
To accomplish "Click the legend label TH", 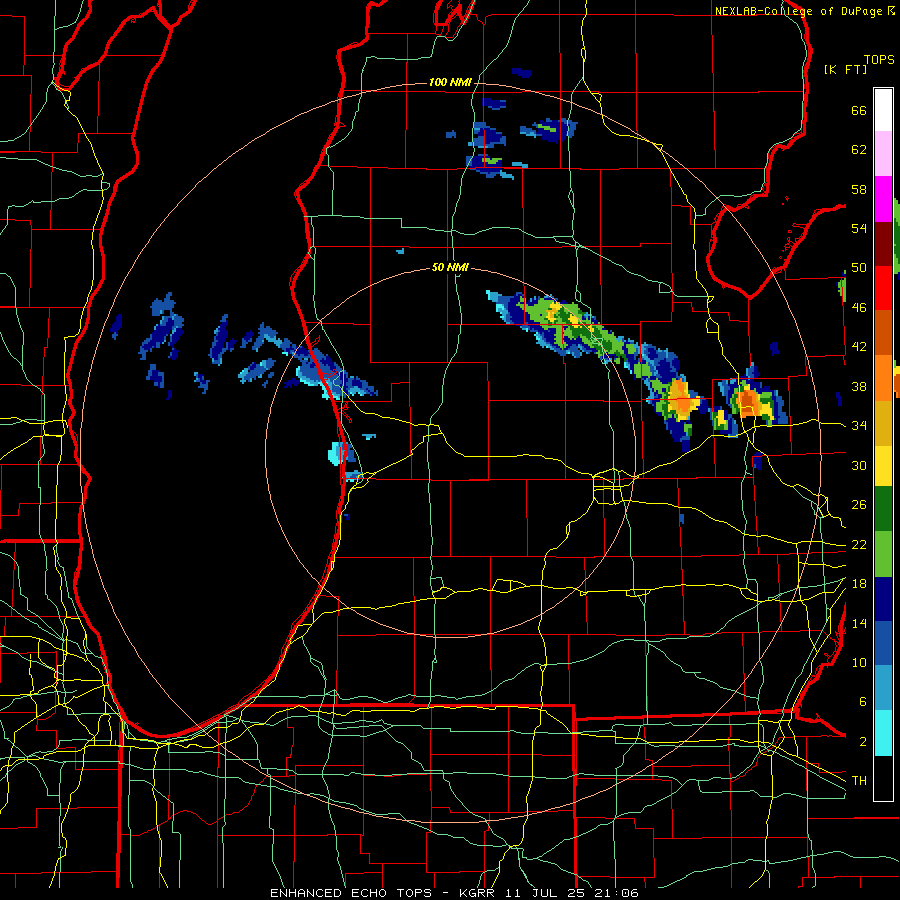I will point(859,781).
